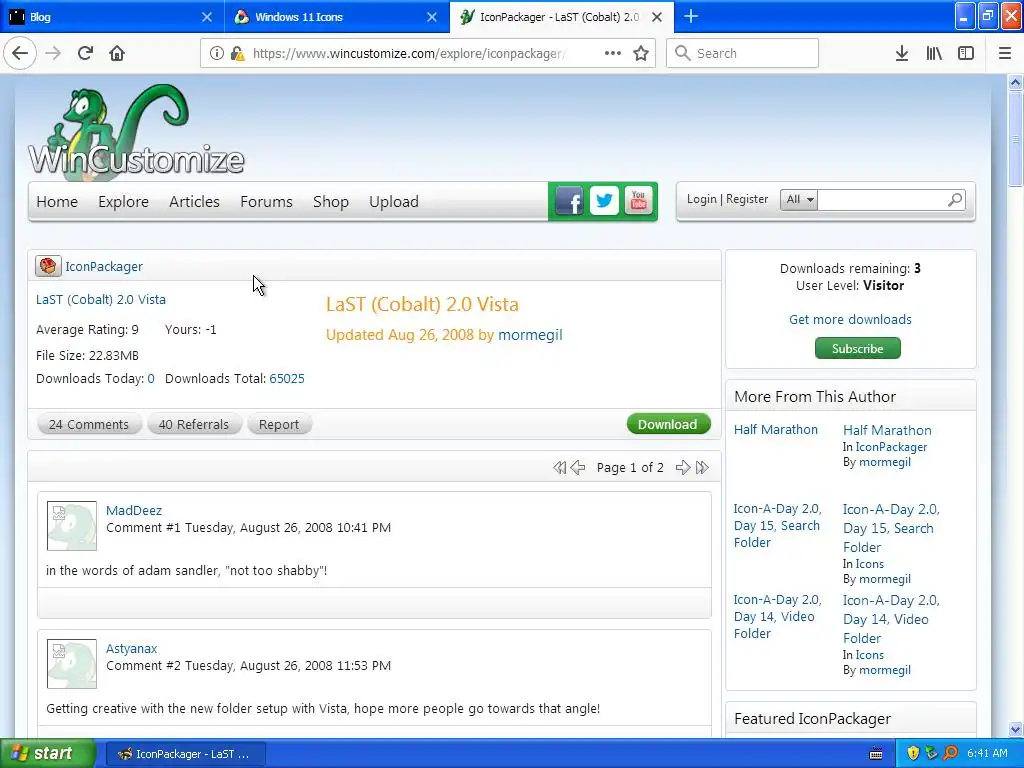Open the Forums menu item
The image size is (1024, 768).
click(266, 202)
